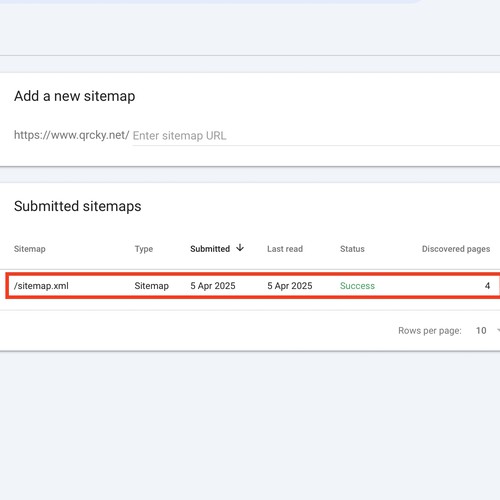This screenshot has height=500, width=500.
Task: Sort by the Last read column header
Action: coord(285,249)
